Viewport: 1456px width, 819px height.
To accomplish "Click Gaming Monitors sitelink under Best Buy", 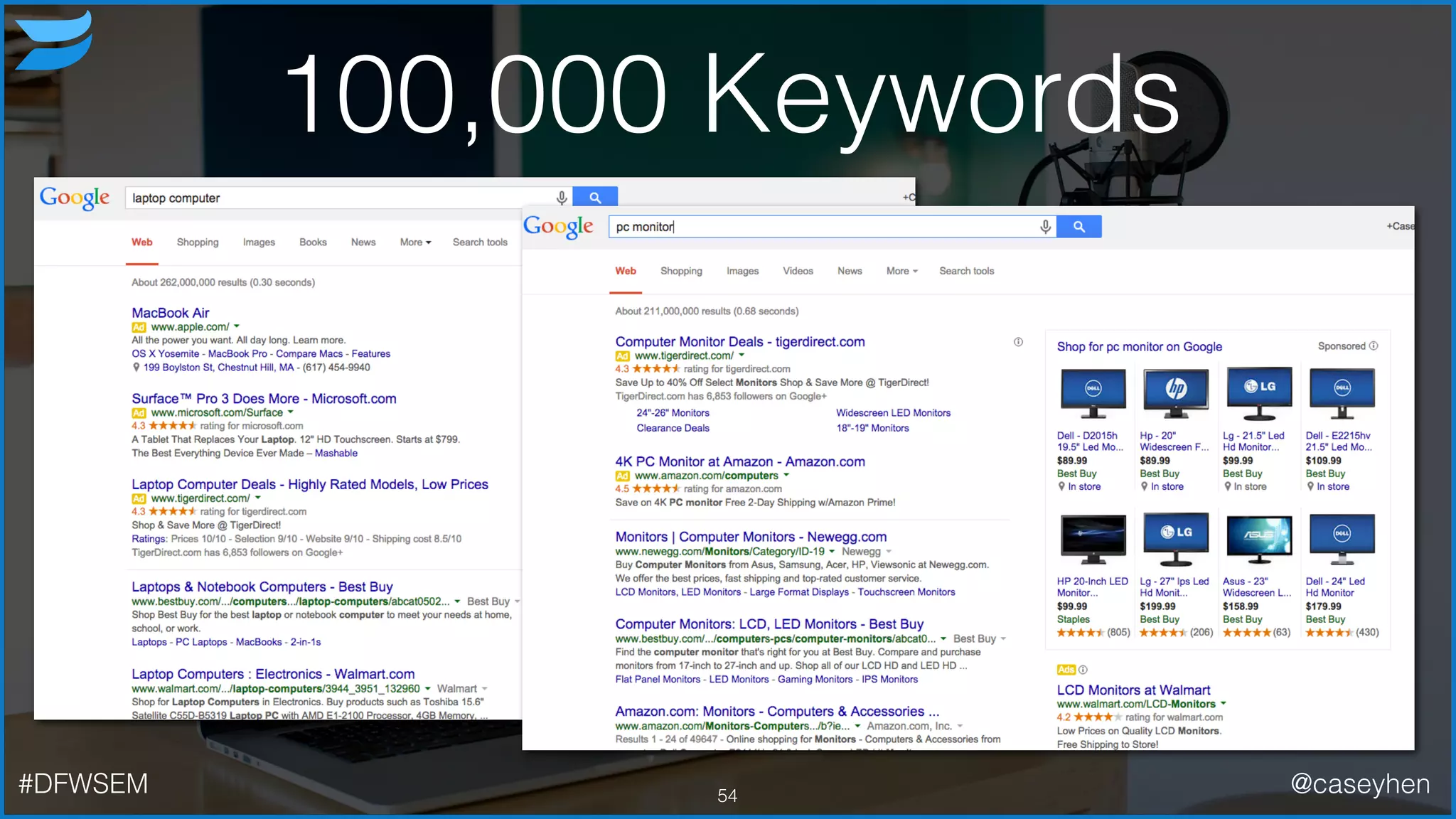I will tap(815, 680).
